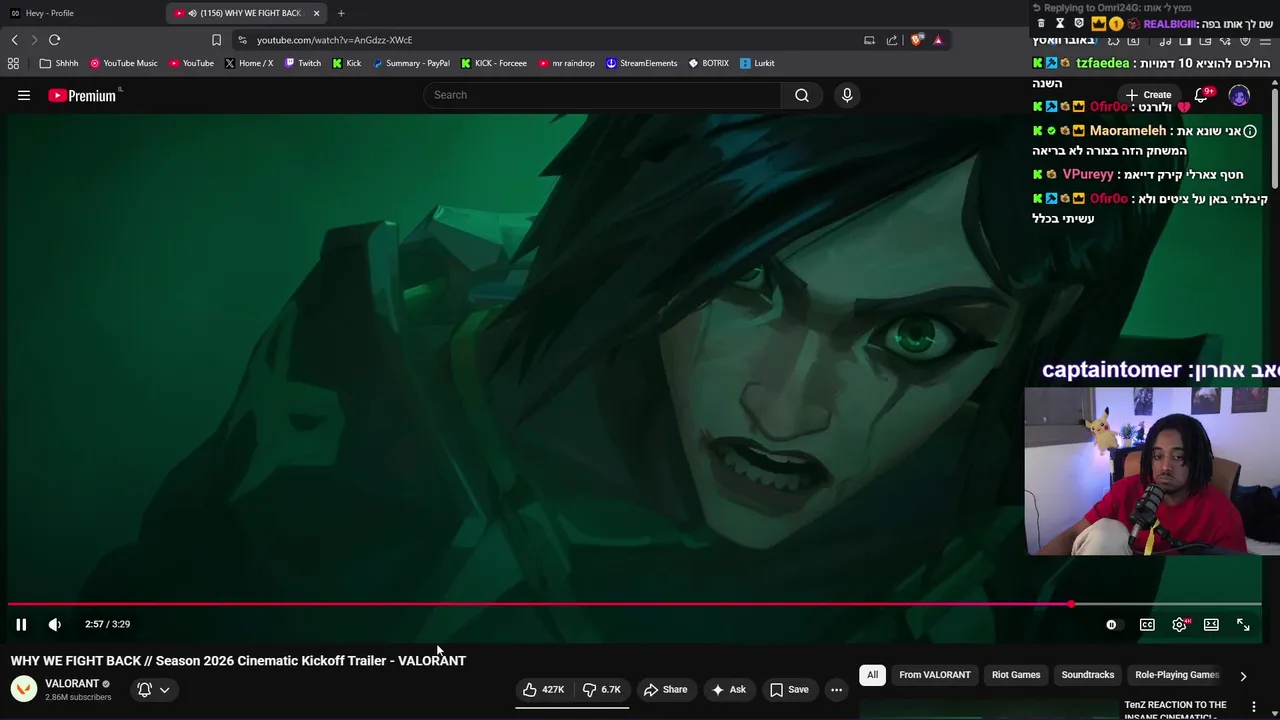Open the BOTRIX bookmark
1280x720 pixels.
coord(709,63)
